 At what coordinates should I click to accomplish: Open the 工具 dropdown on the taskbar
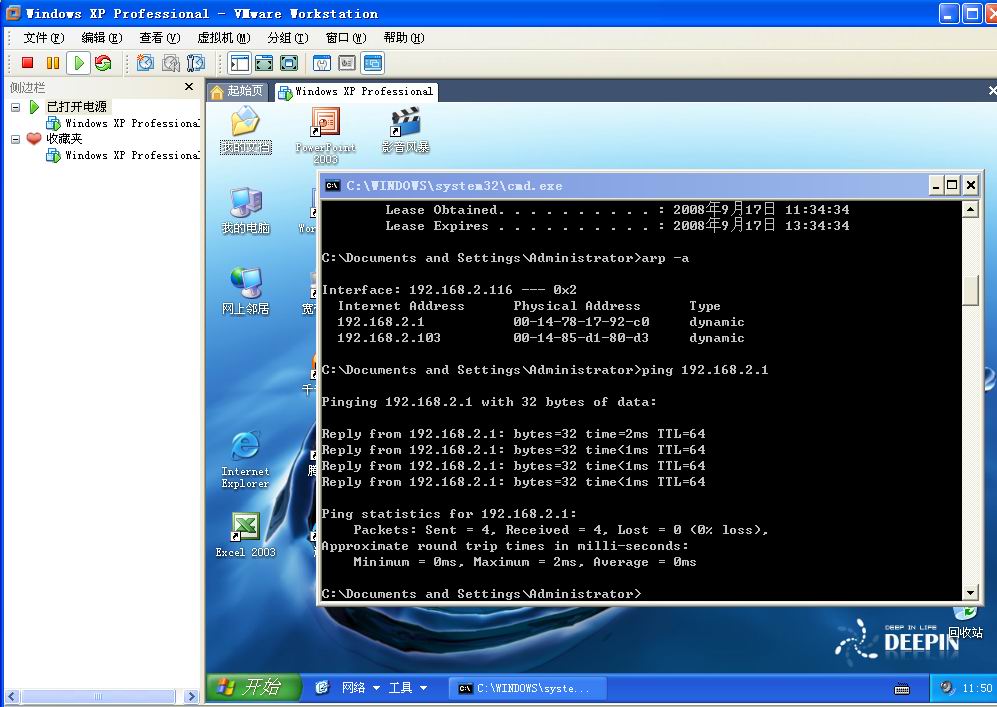[408, 687]
